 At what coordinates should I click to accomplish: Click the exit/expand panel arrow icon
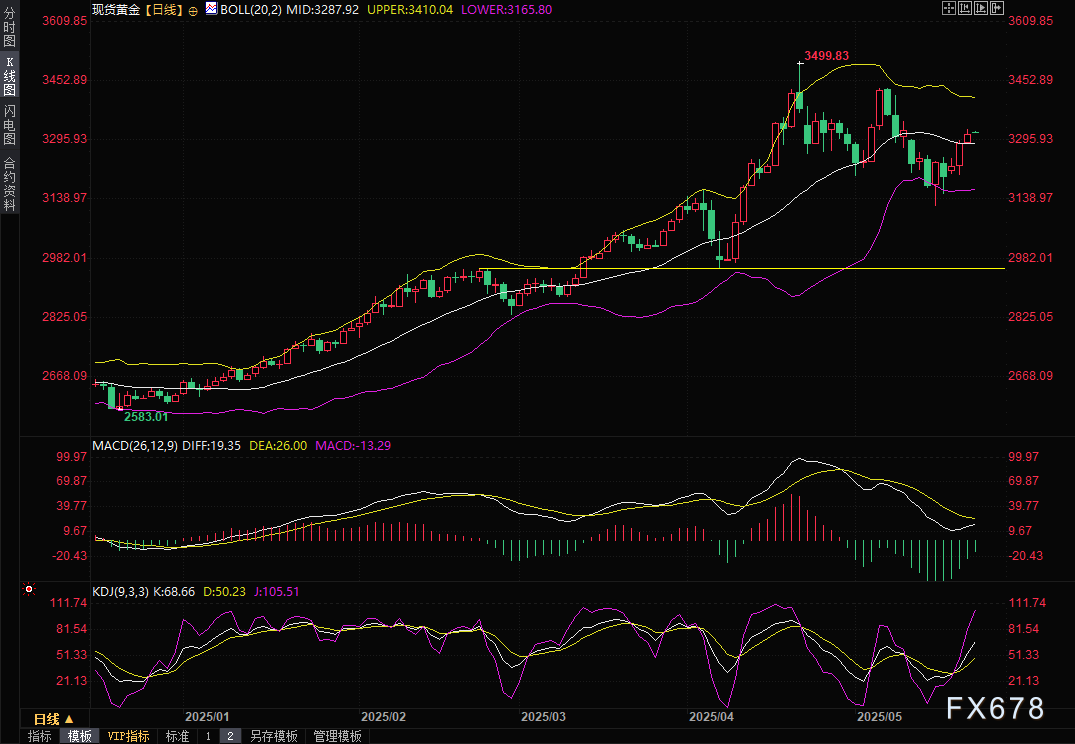(x=996, y=9)
